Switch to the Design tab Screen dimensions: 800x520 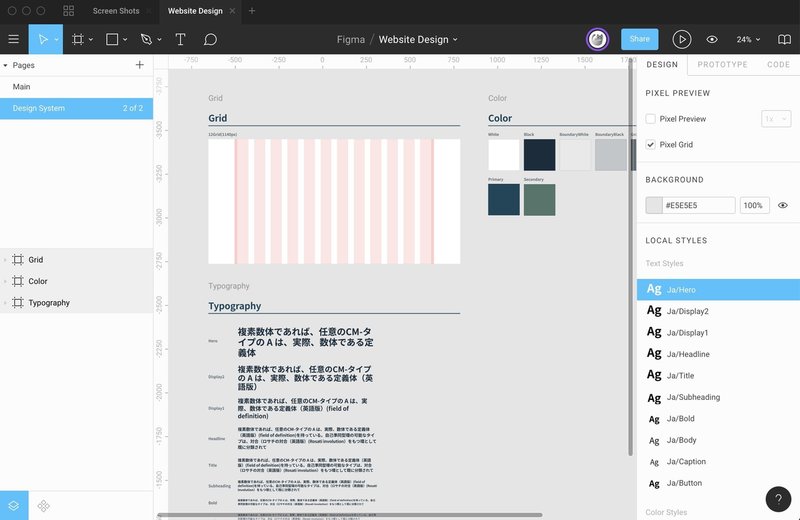[662, 65]
